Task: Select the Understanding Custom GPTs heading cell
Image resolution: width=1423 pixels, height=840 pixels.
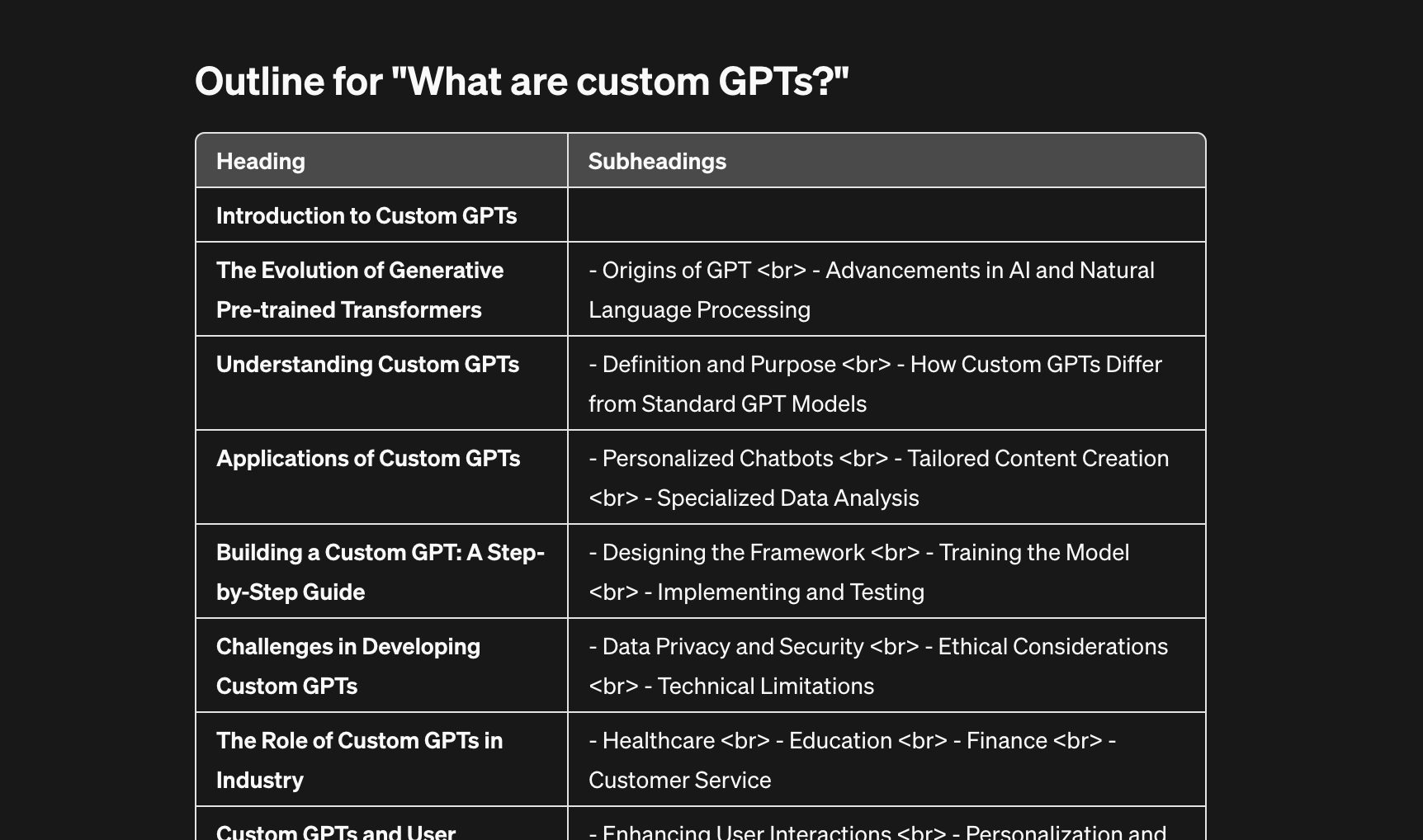Action: click(381, 384)
